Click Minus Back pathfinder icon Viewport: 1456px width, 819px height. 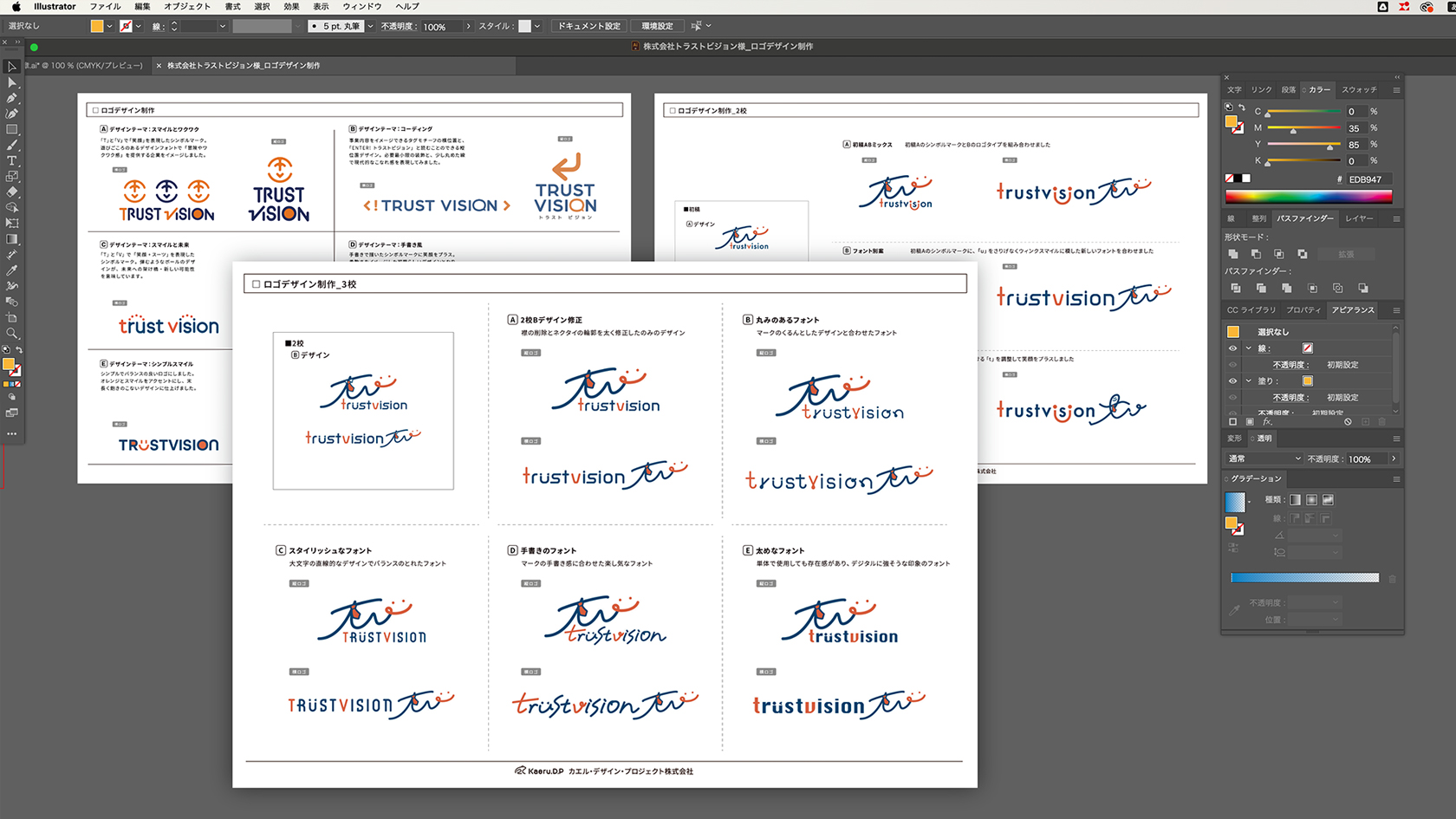(1363, 288)
